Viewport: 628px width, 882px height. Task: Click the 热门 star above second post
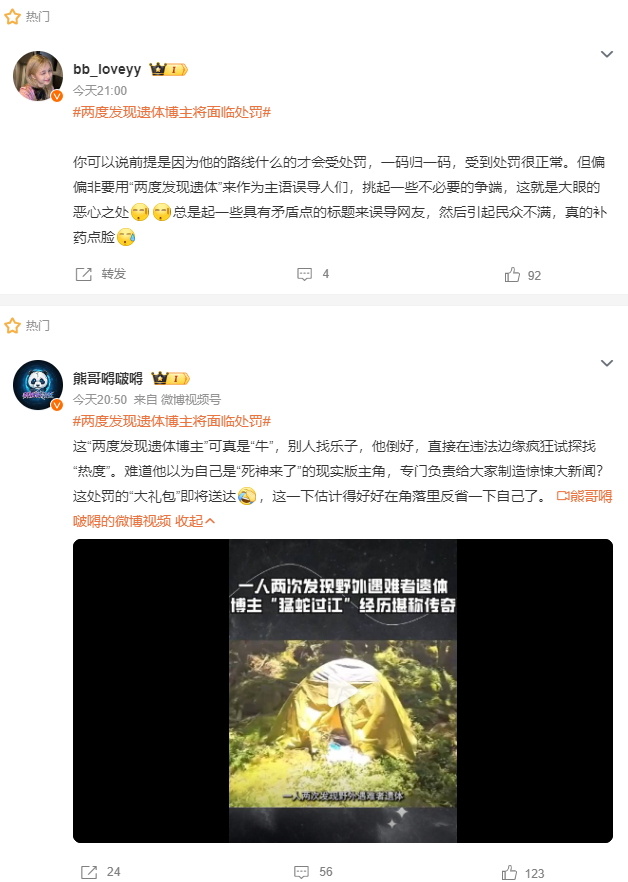point(12,326)
